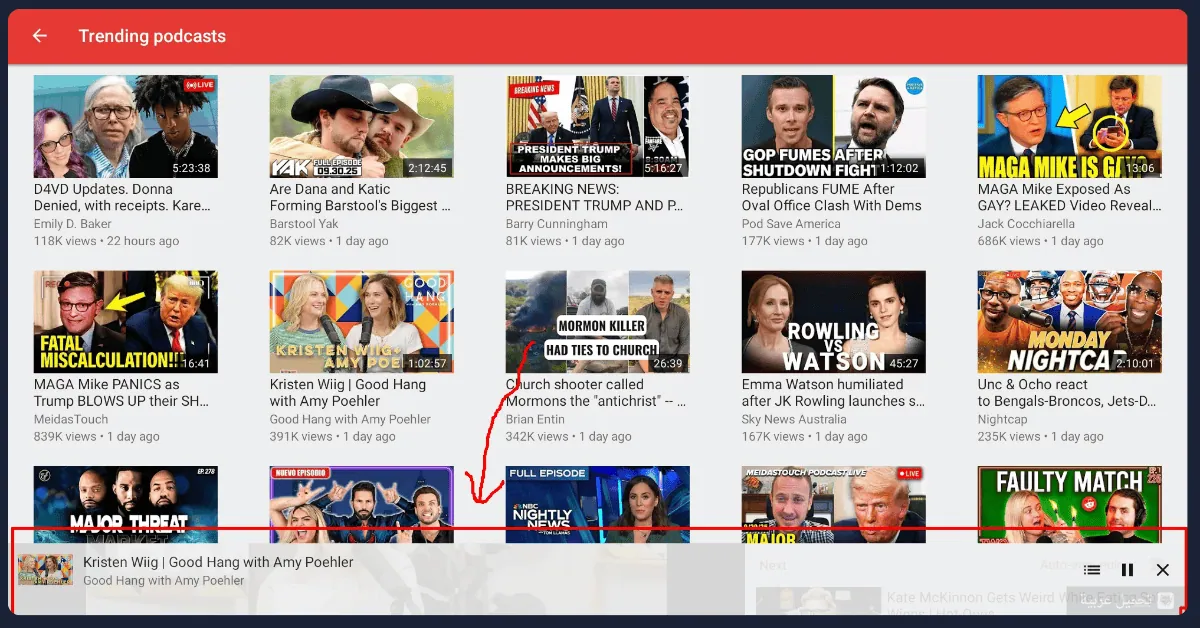Open the Fatal Miscalculation thumbnail
This screenshot has height=628, width=1200.
coord(126,322)
